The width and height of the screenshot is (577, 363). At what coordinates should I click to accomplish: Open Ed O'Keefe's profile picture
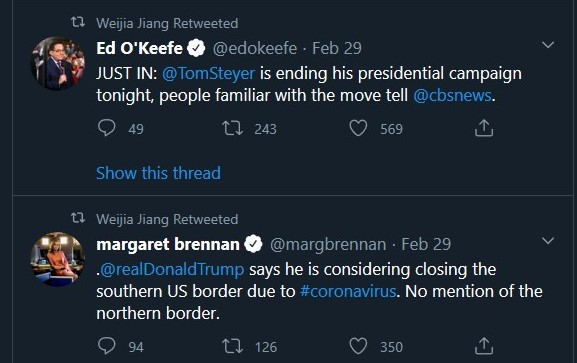(x=58, y=63)
